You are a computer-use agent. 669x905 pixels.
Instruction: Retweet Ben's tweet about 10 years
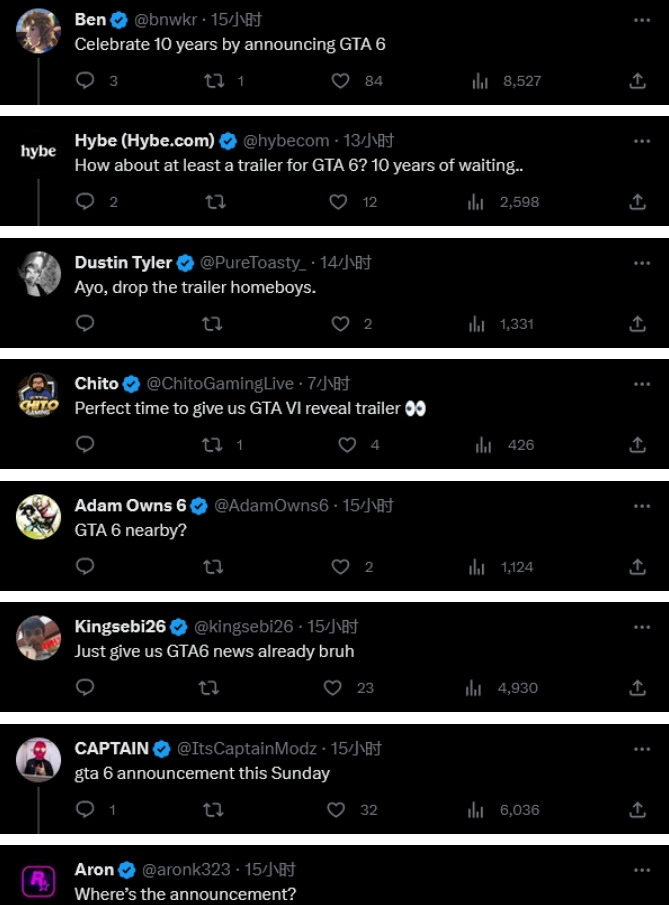pos(214,81)
